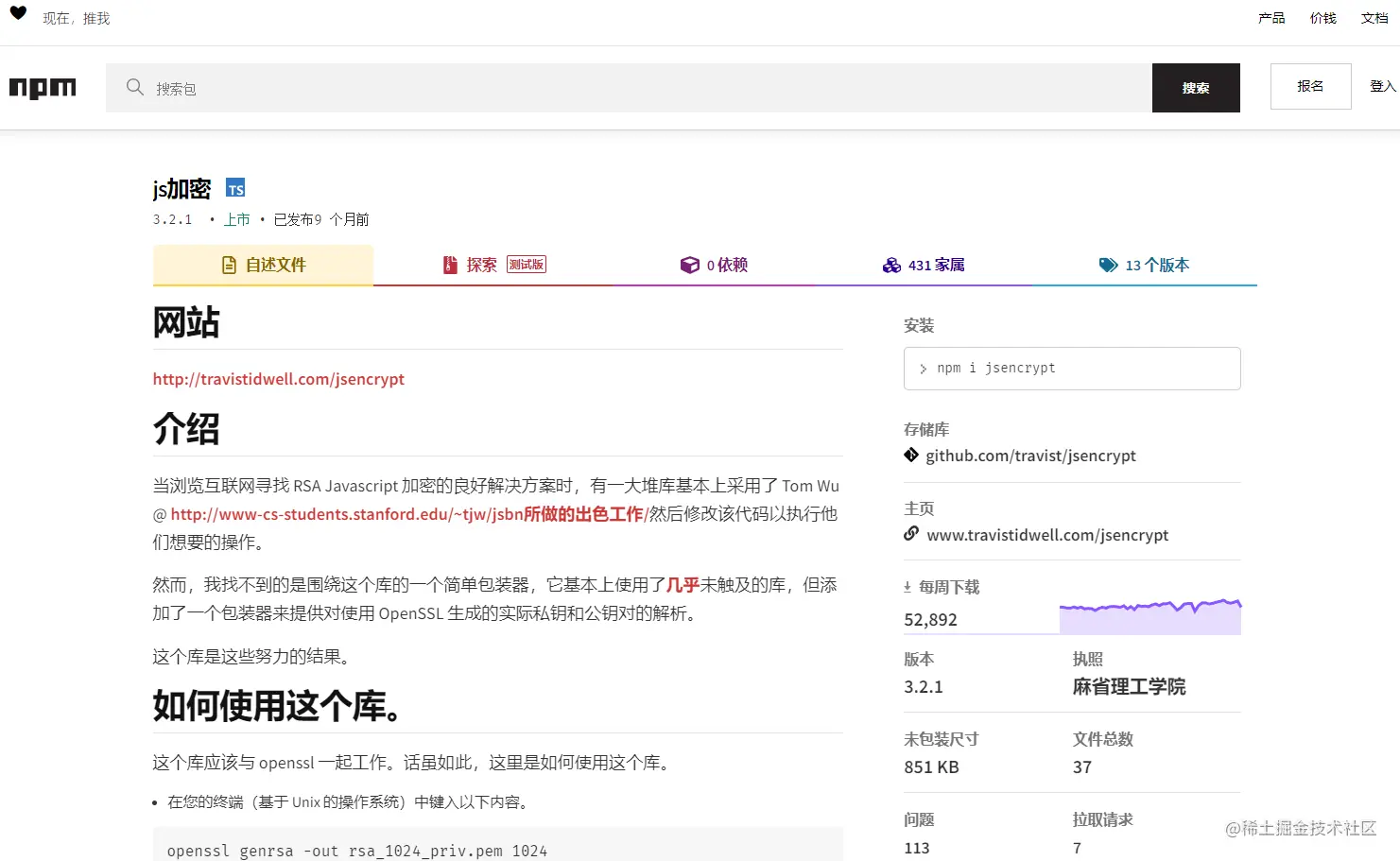The height and width of the screenshot is (861, 1400).
Task: Open the 113 issues count
Action: click(x=917, y=848)
